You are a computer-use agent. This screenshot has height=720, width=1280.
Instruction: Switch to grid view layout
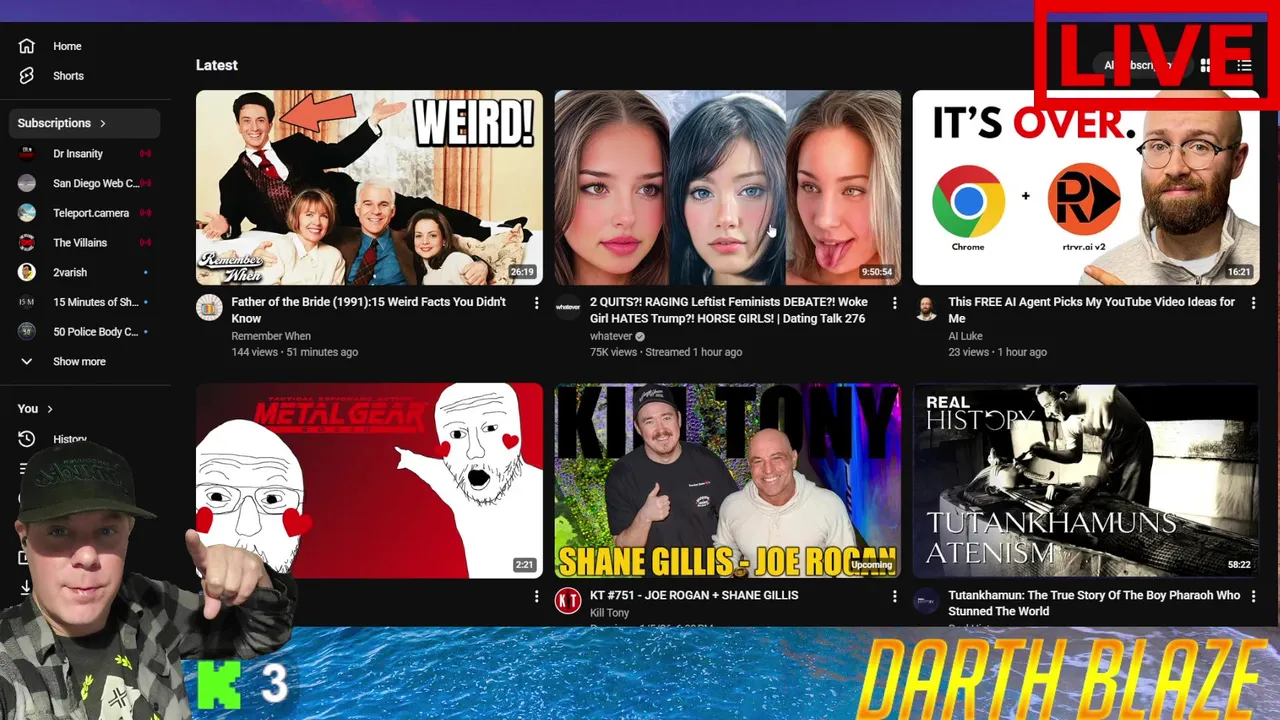[1206, 65]
